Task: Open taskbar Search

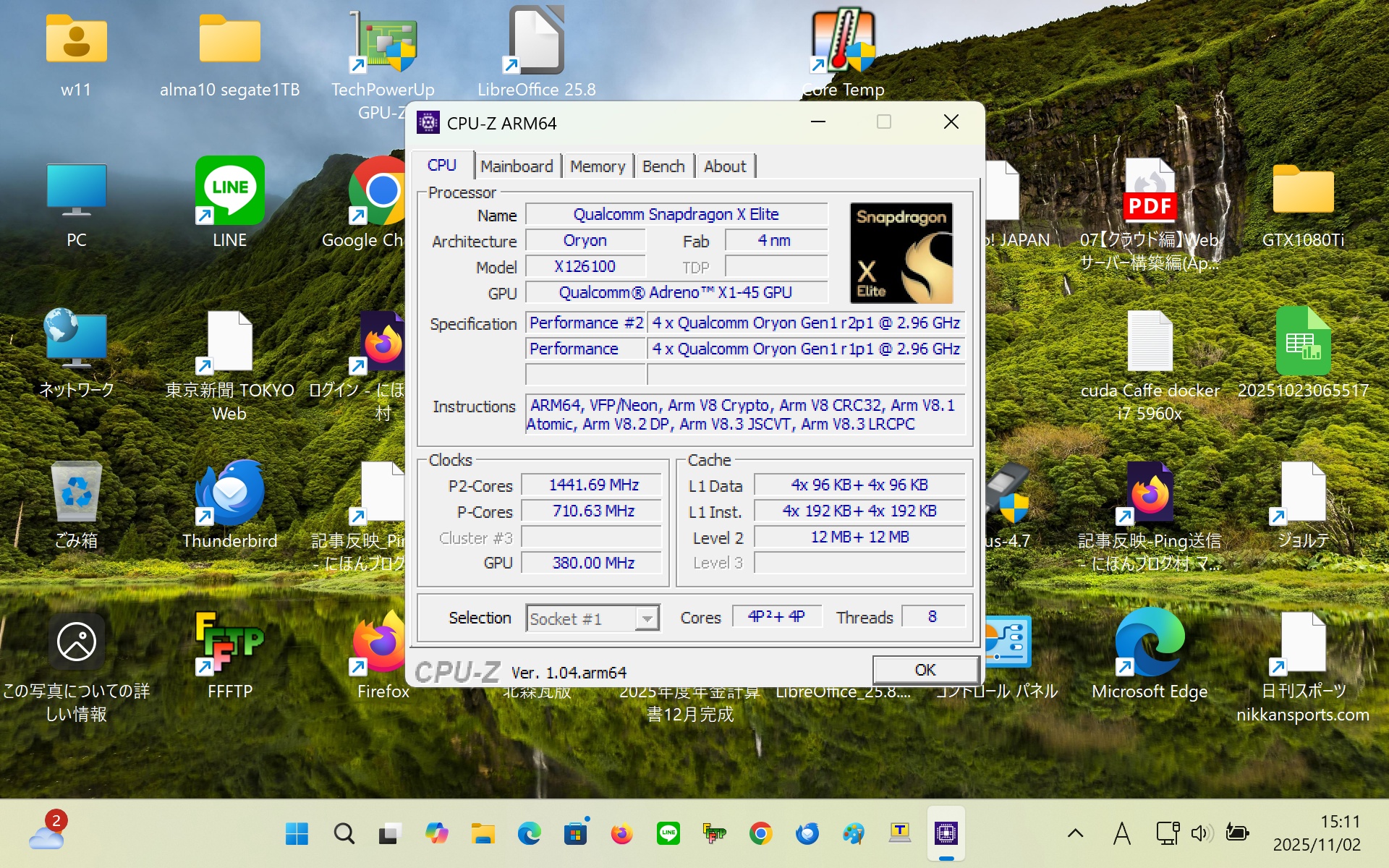Action: click(x=344, y=834)
